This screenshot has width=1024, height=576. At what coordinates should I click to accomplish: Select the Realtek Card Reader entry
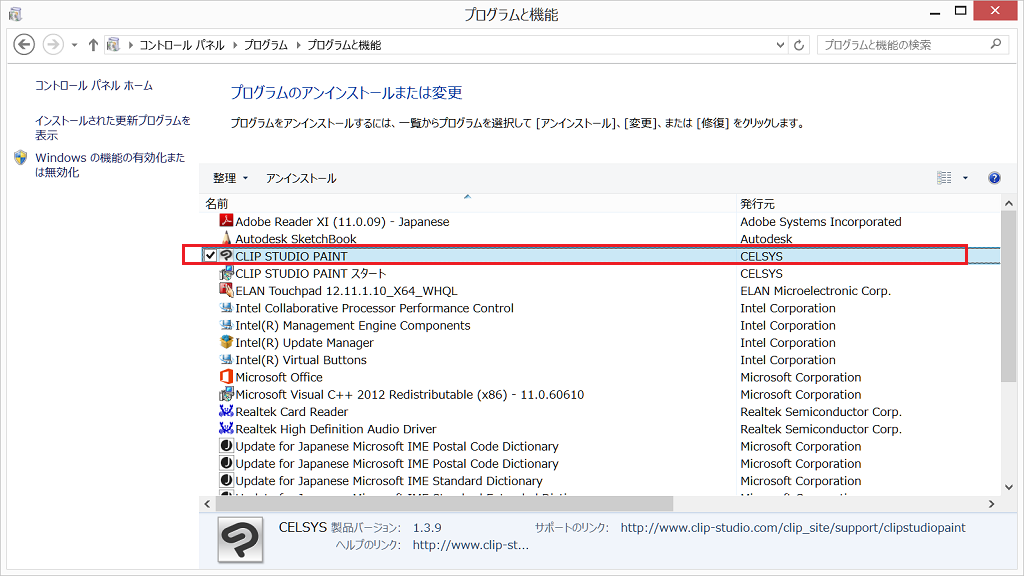pos(291,412)
